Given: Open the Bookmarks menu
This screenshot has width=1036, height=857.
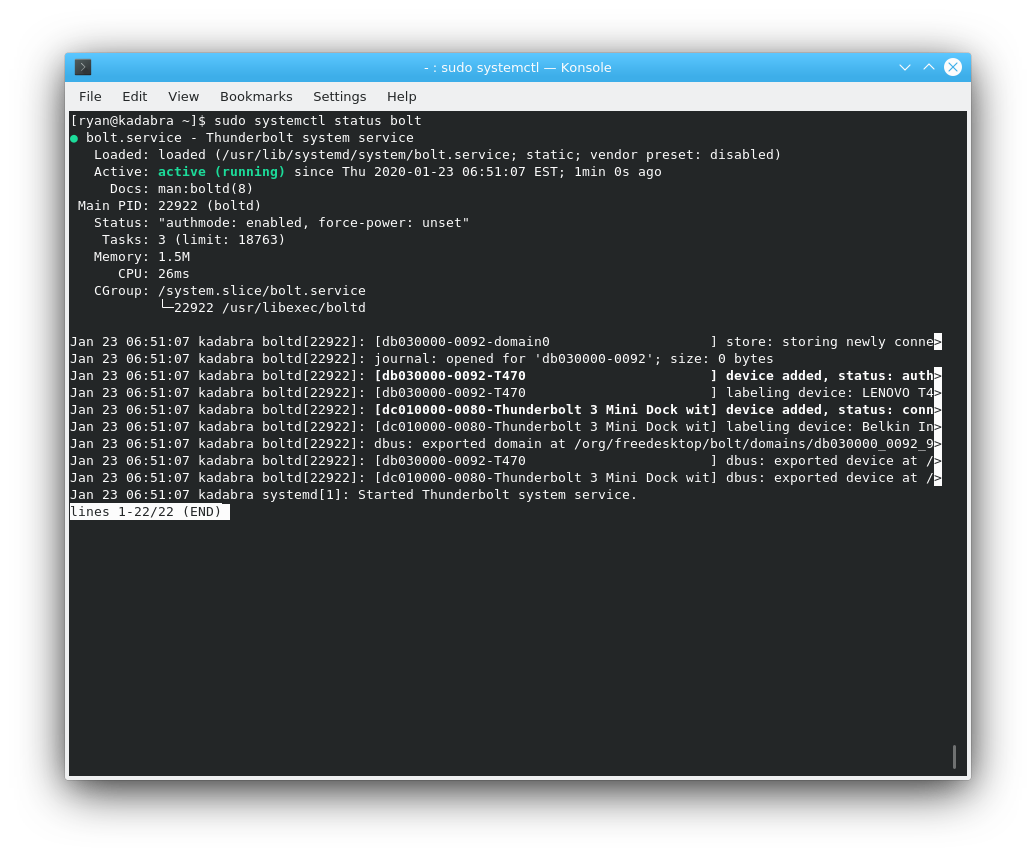Looking at the screenshot, I should (256, 96).
